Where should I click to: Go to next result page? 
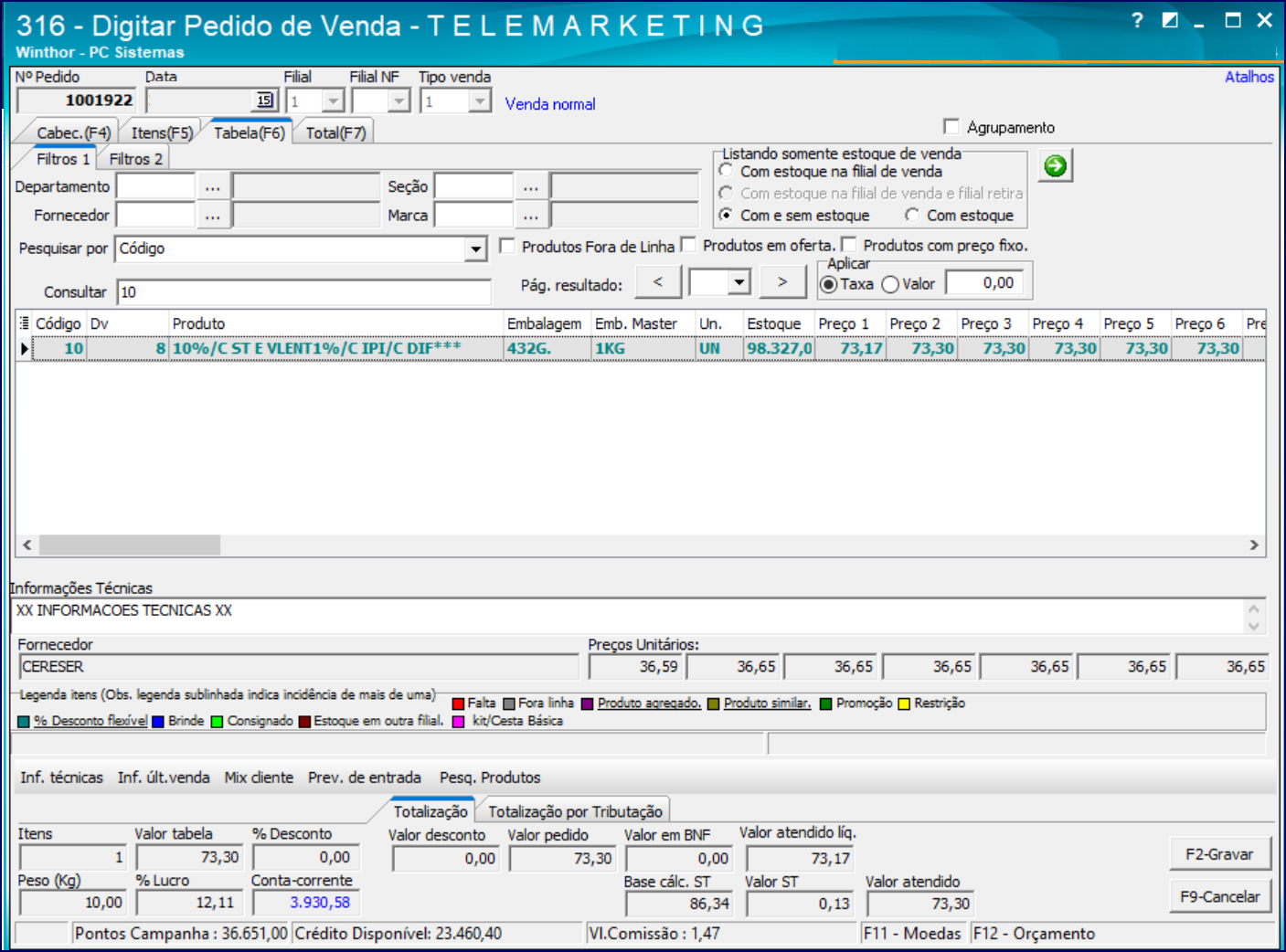782,282
